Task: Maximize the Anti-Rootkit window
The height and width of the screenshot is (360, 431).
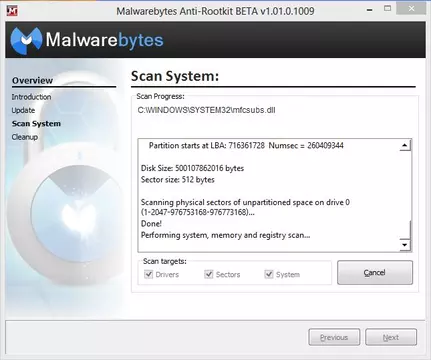Action: 387,9
